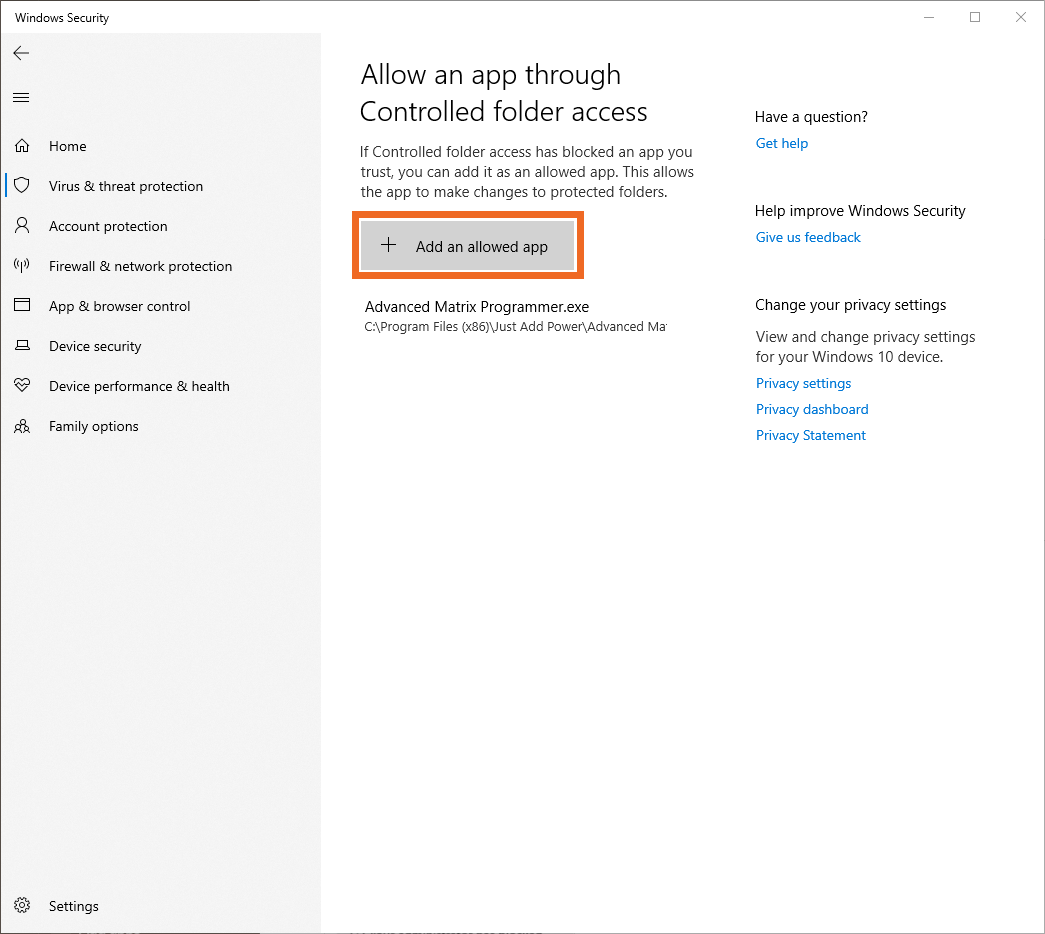This screenshot has width=1045, height=934.
Task: Open Settings label in sidebar
Action: (x=73, y=906)
